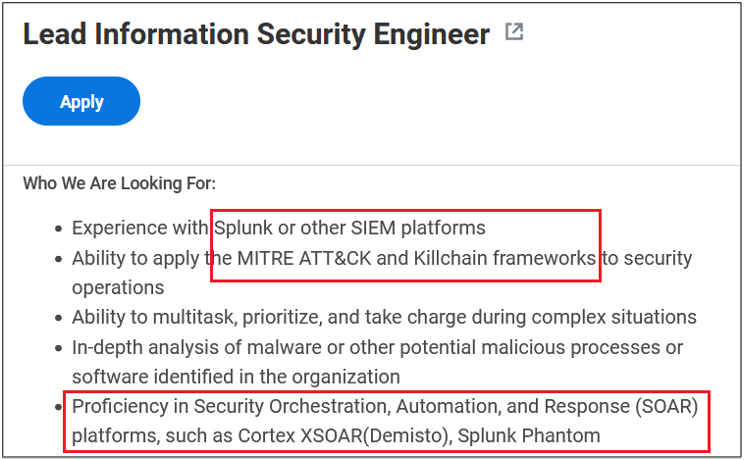Image resolution: width=745 pixels, height=460 pixels.
Task: Select the 'Who We Are Looking For:' heading
Action: [119, 183]
